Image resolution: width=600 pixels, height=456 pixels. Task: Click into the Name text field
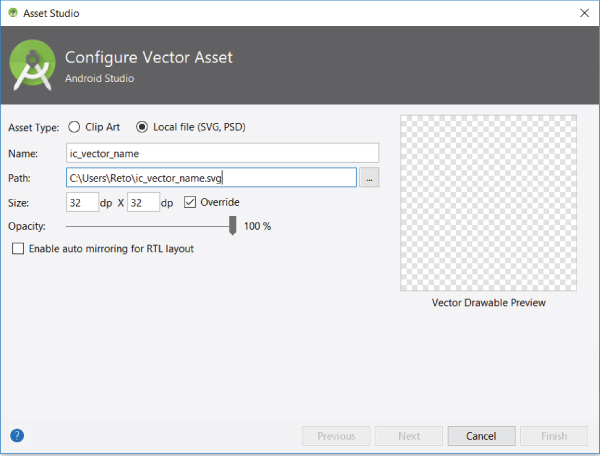pos(222,153)
